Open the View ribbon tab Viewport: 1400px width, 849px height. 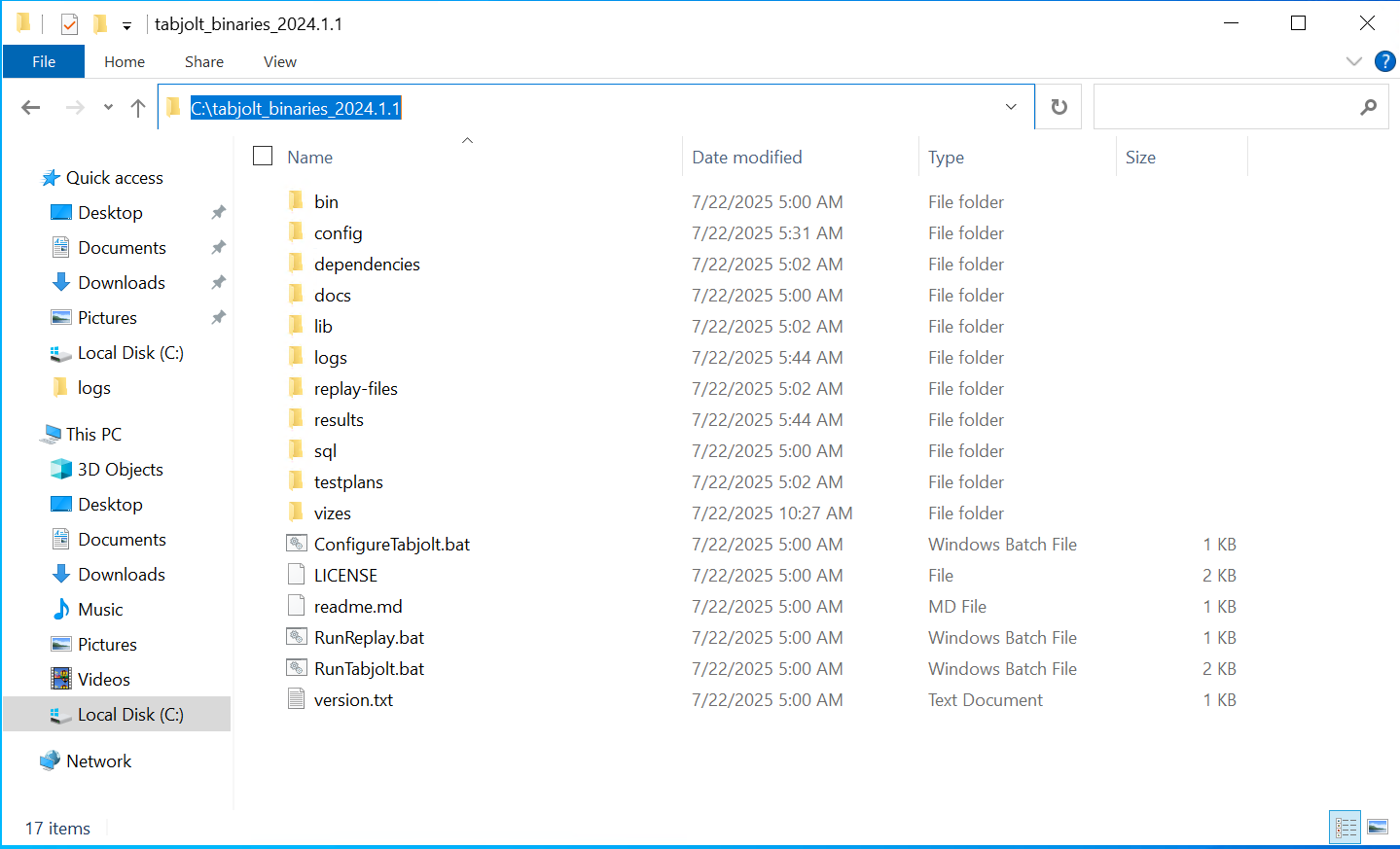point(280,61)
